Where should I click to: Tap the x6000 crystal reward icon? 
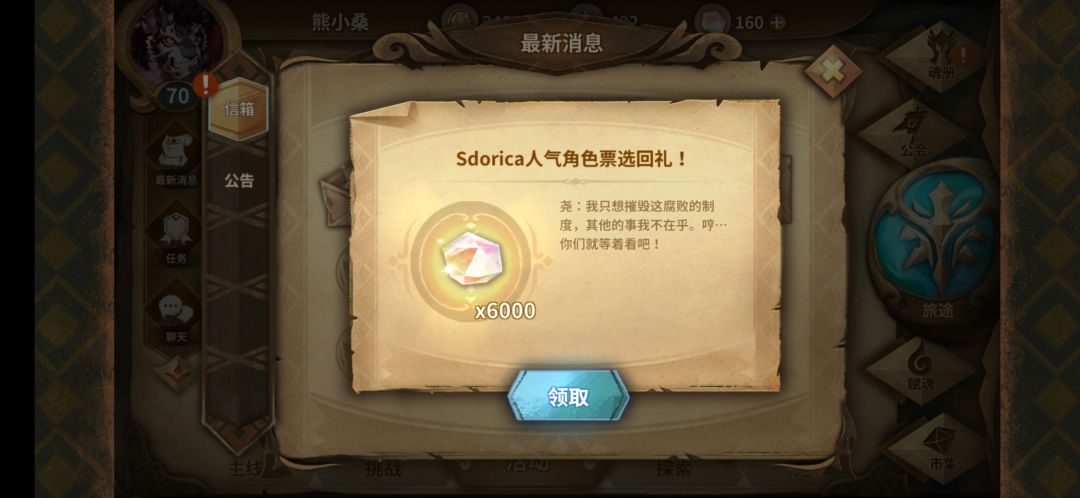point(471,260)
